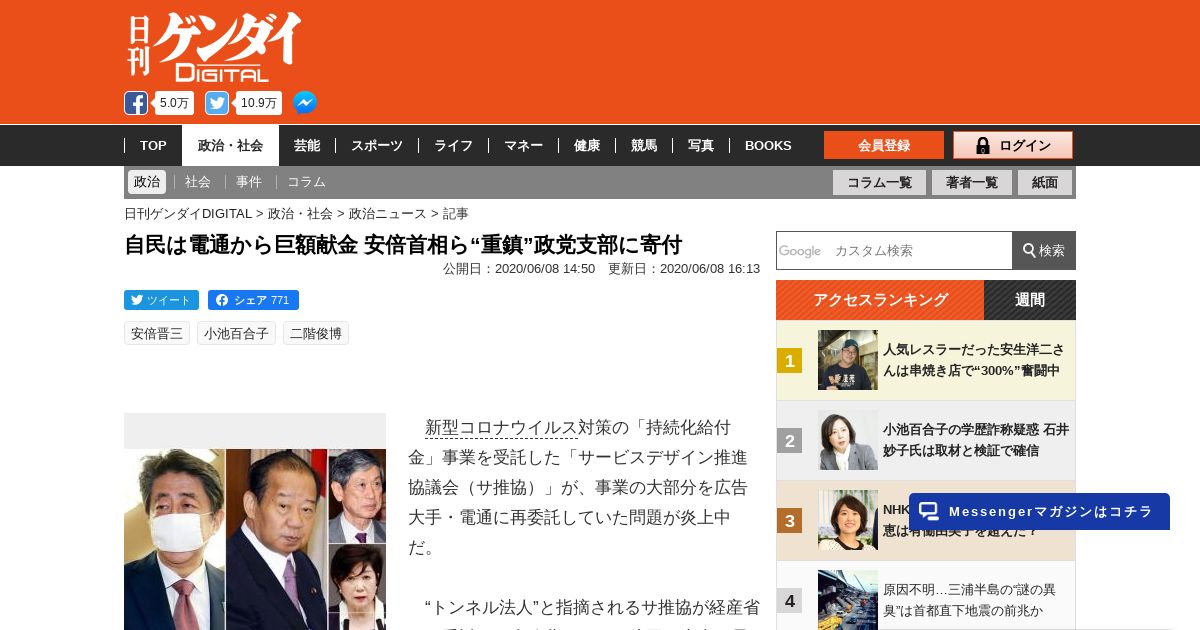This screenshot has width=1200, height=630.
Task: Open 紙面 button
Action: [x=1045, y=182]
